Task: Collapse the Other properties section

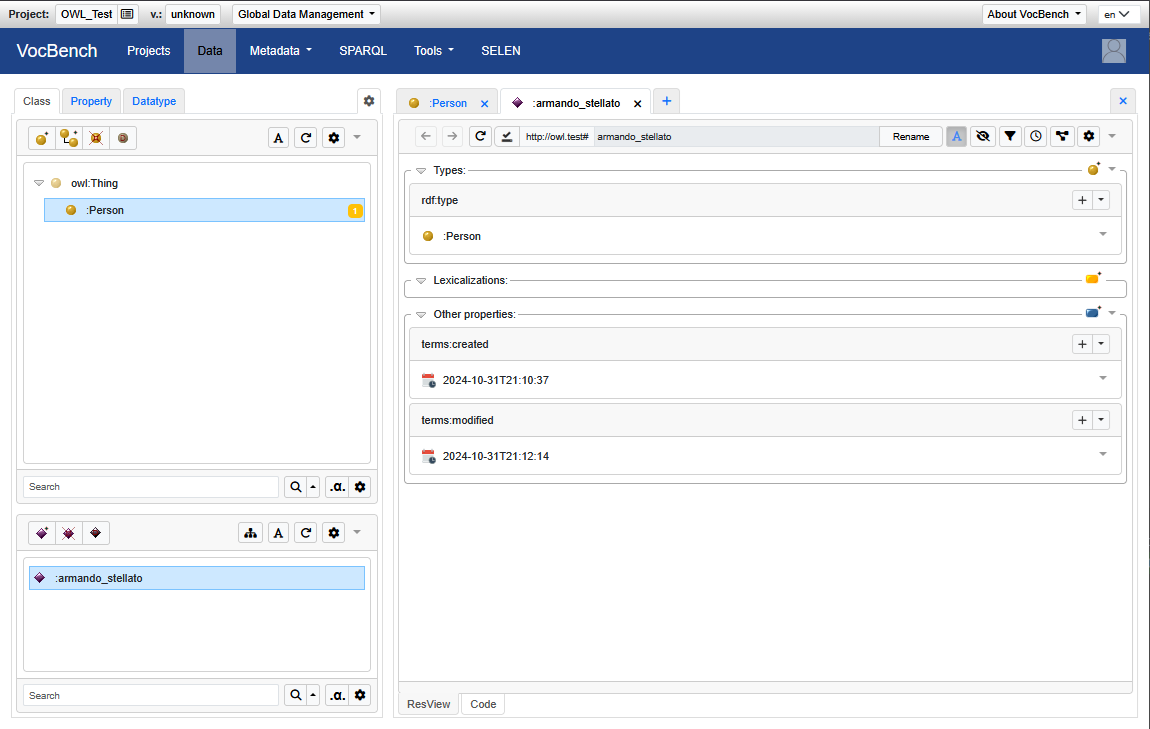Action: tap(421, 315)
